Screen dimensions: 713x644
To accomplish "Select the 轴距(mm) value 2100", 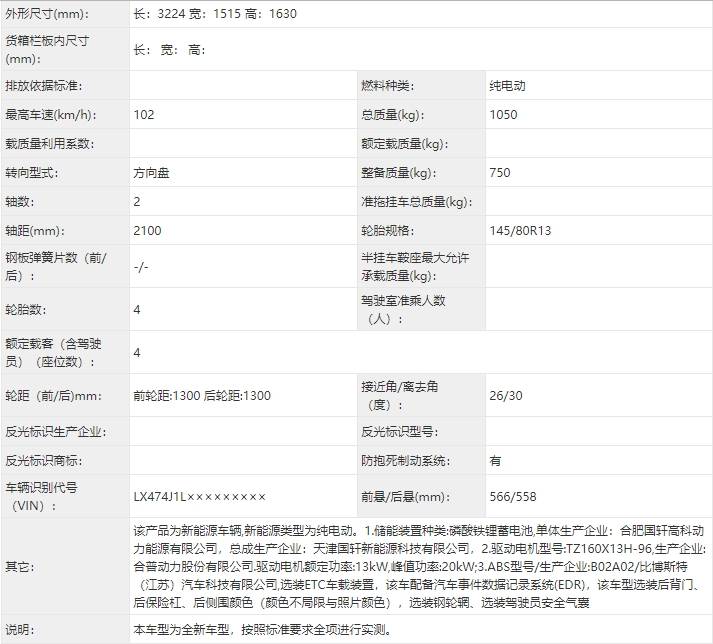I will 147,231.
